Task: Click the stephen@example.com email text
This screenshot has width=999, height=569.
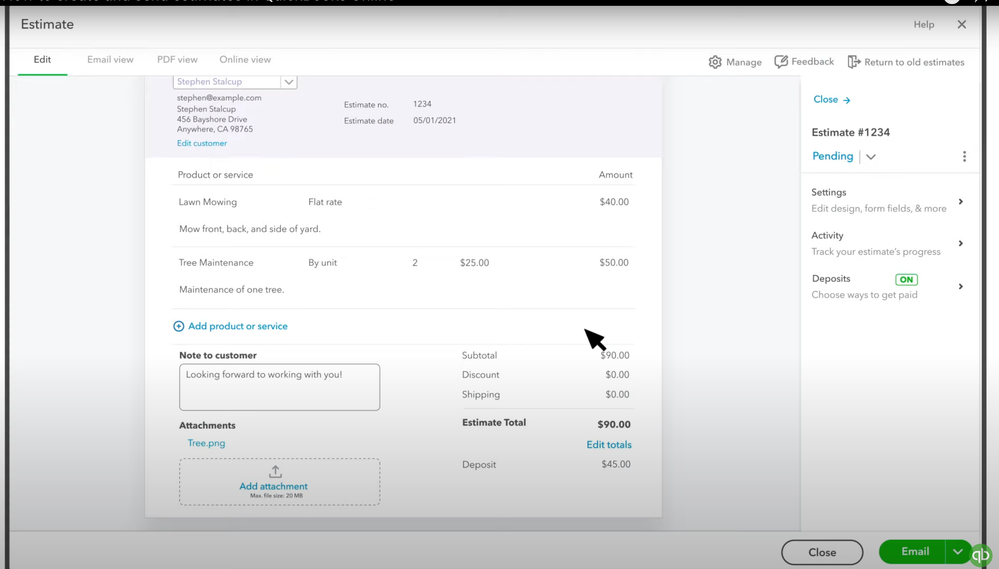Action: click(x=219, y=98)
